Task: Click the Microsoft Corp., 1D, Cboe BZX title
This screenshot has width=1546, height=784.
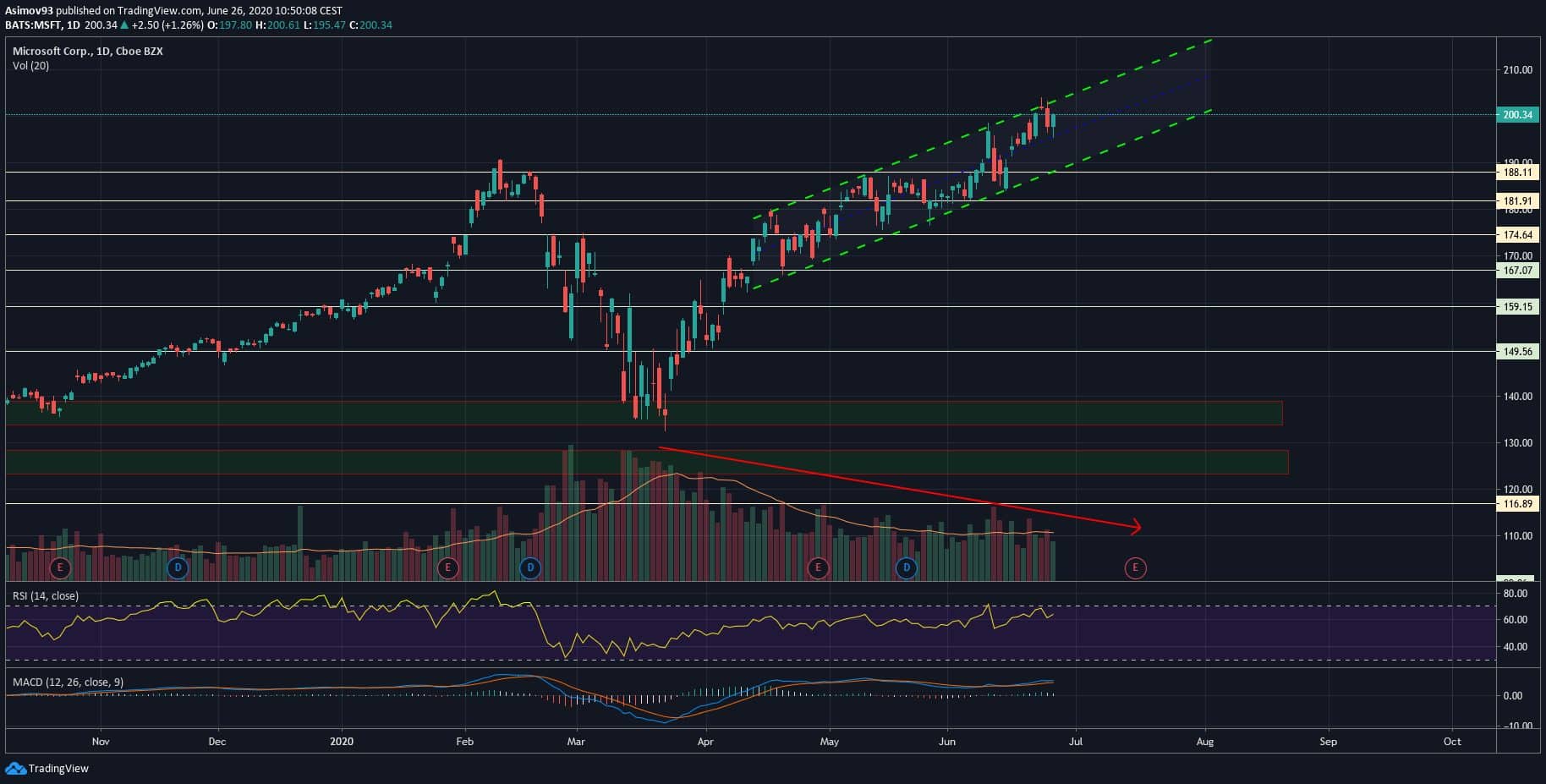Action: [x=88, y=52]
